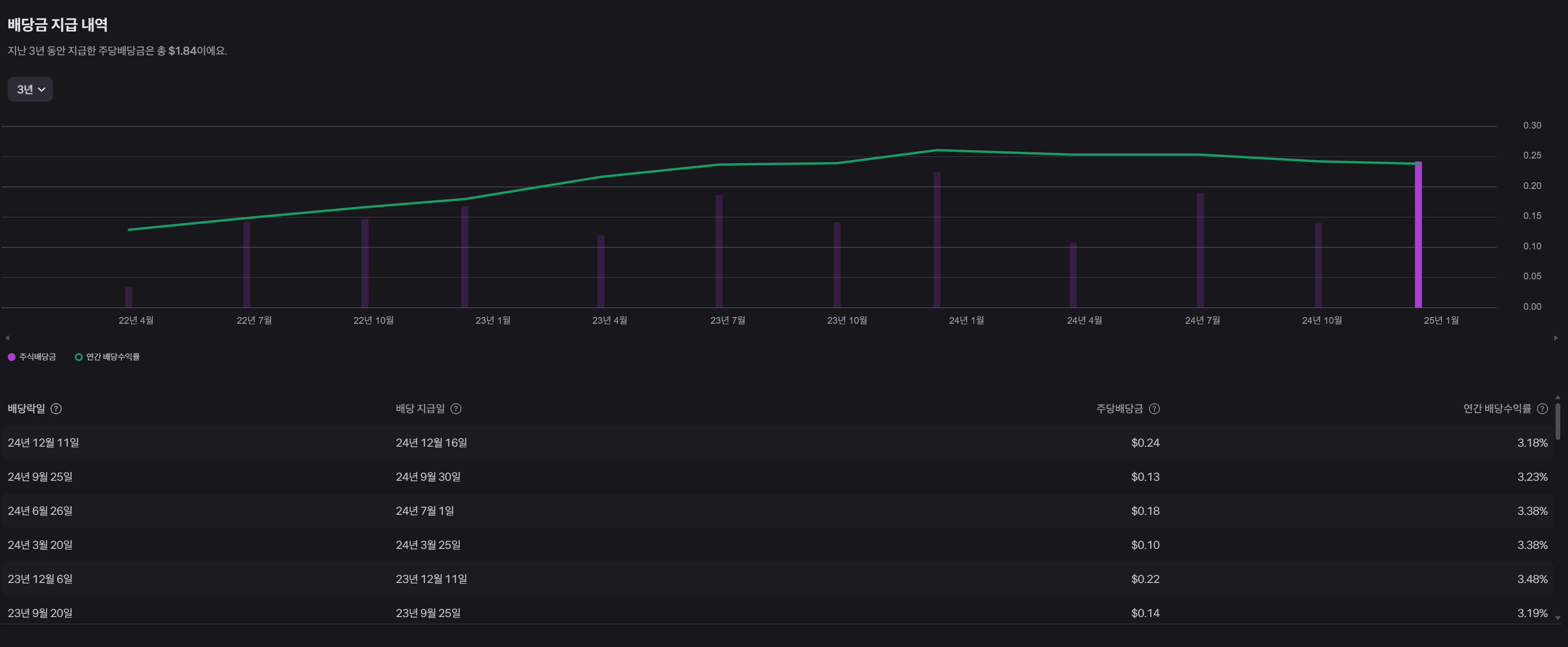1568x647 pixels.
Task: Click help icon next to 배당락일
Action: click(x=56, y=408)
